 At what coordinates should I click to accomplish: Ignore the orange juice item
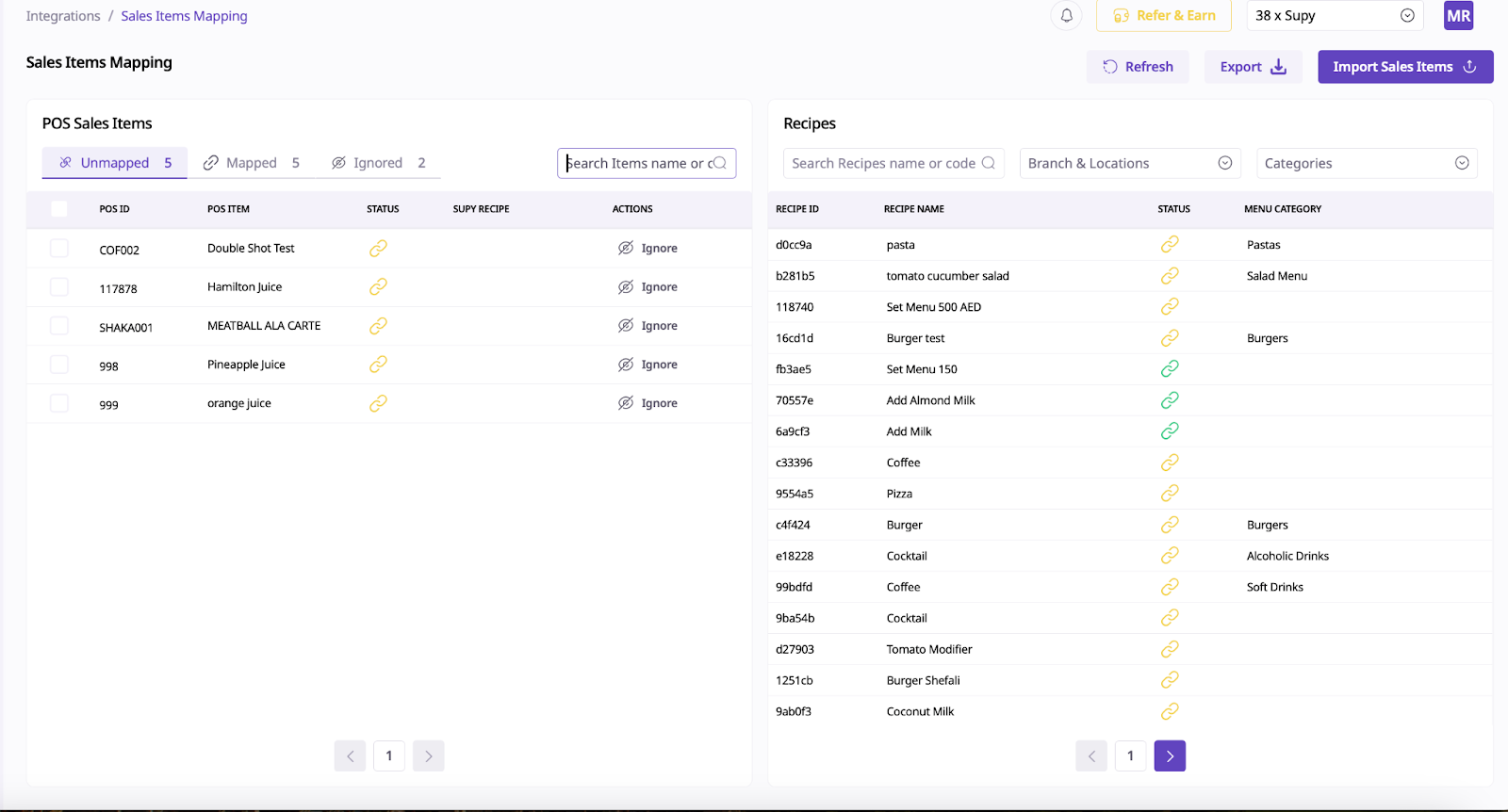pos(647,403)
